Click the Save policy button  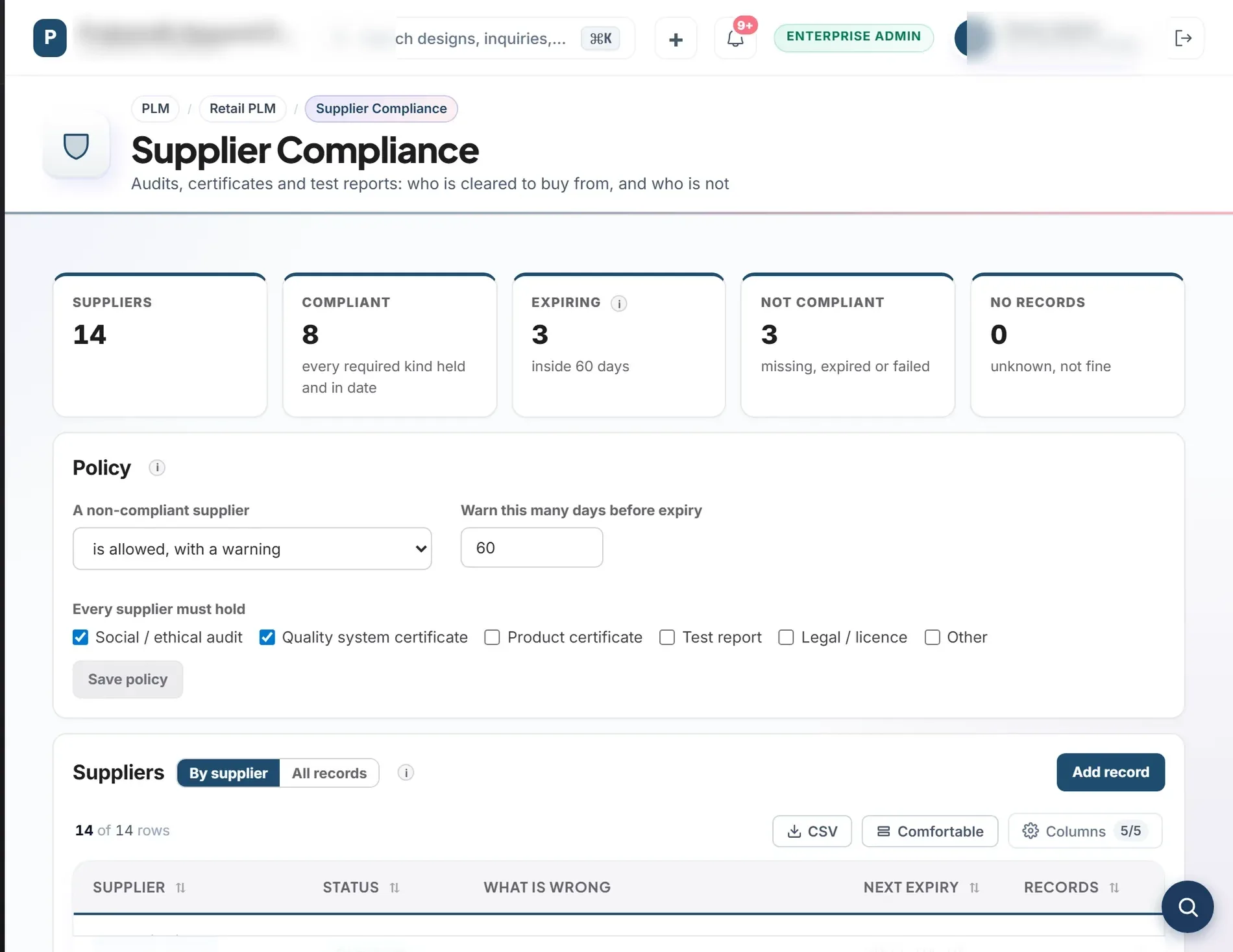(x=128, y=679)
